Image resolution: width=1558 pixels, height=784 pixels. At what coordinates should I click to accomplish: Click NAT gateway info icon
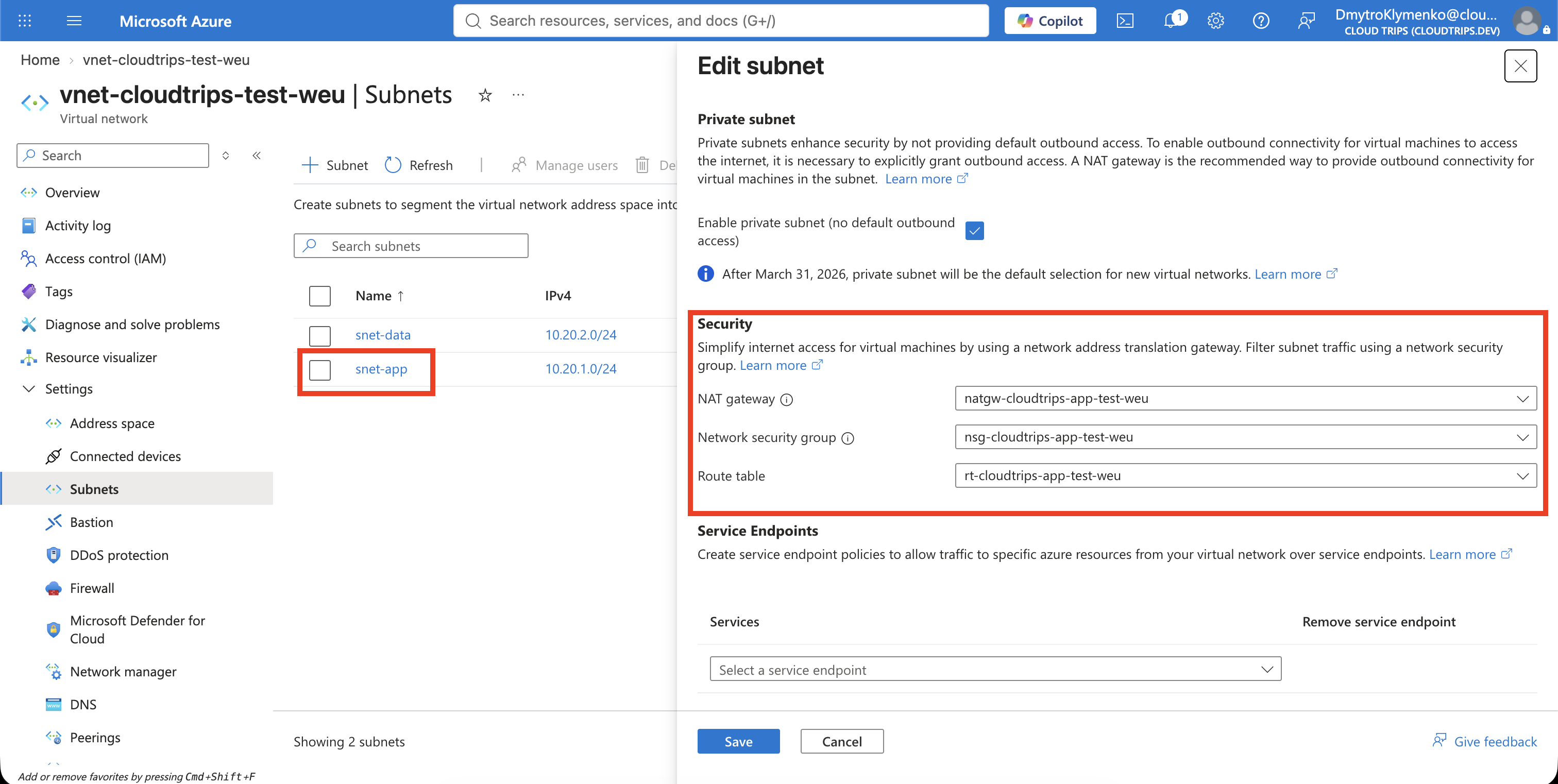tap(786, 400)
